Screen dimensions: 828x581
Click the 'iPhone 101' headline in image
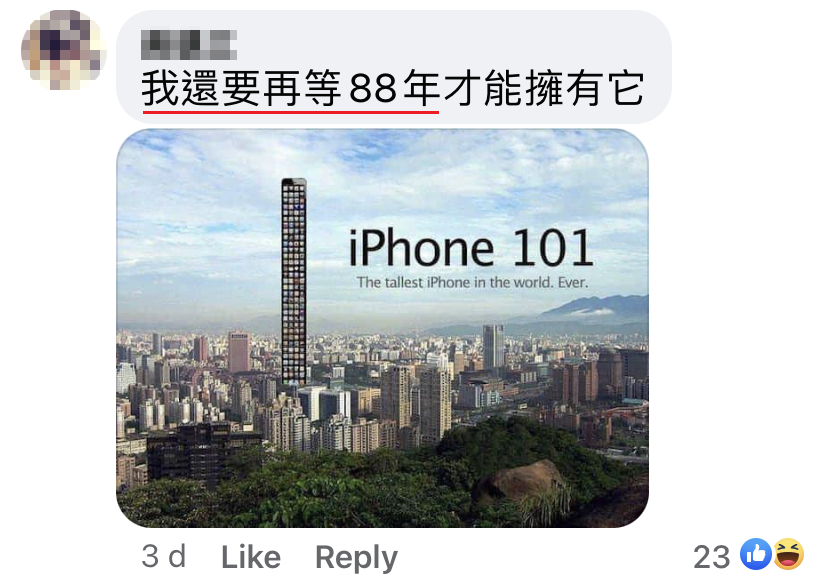[x=471, y=248]
